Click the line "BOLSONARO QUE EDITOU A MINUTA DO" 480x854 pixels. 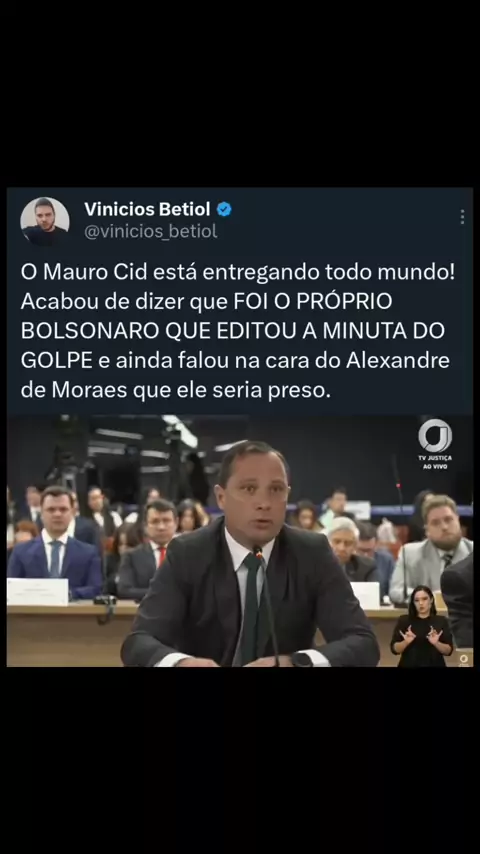(233, 331)
